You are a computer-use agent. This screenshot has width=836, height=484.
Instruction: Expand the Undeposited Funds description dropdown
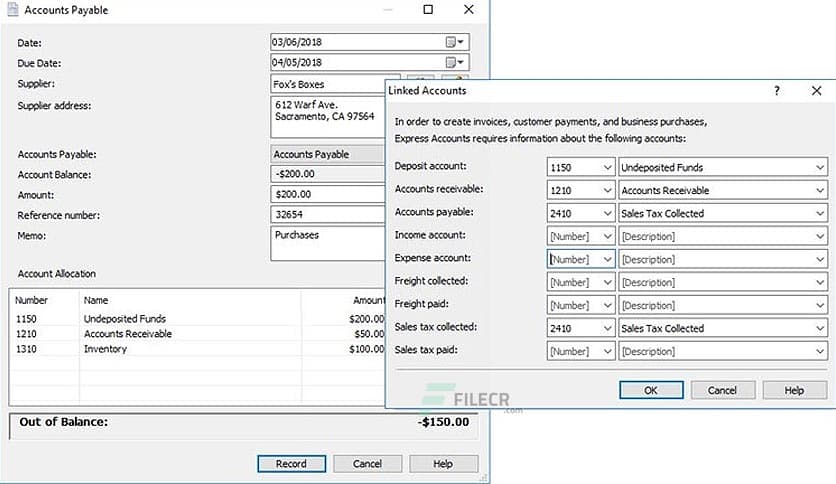click(x=819, y=167)
